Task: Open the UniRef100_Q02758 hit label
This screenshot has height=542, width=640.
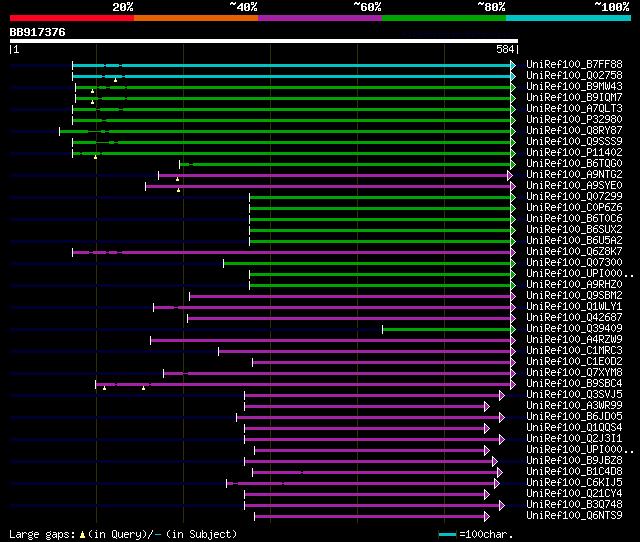Action: point(574,76)
